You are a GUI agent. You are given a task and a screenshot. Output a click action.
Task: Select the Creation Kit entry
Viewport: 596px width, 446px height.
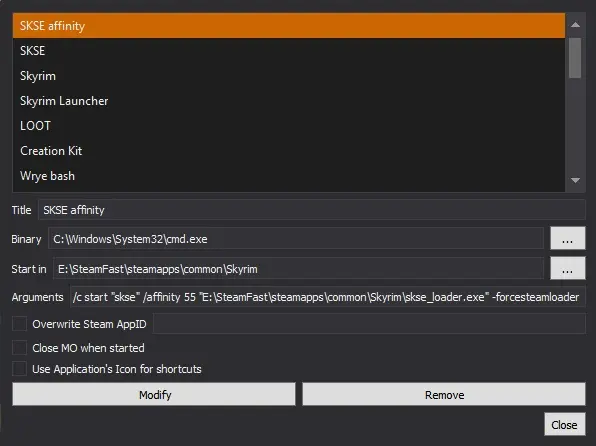288,151
